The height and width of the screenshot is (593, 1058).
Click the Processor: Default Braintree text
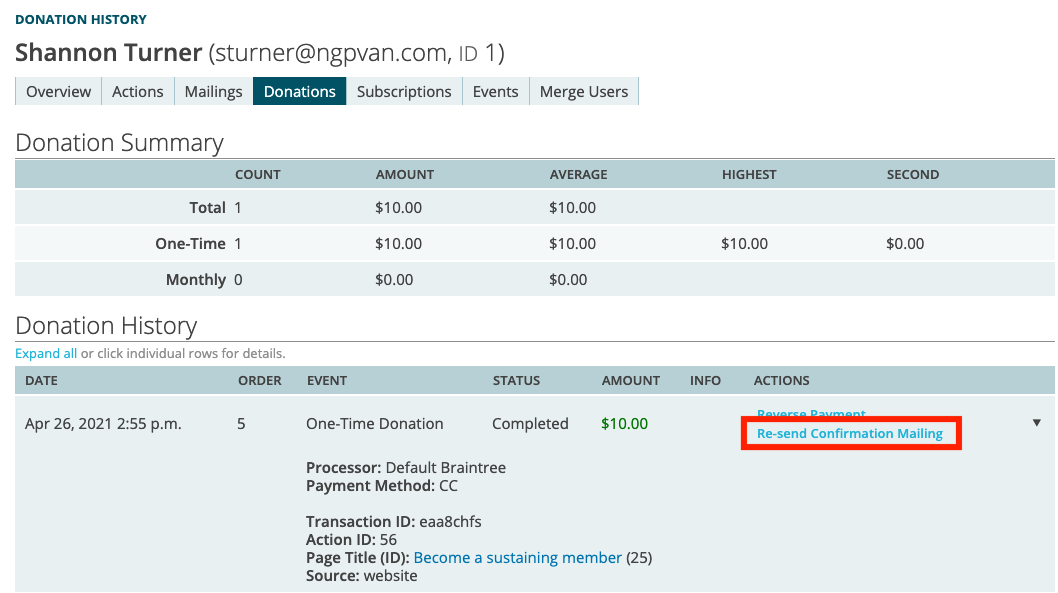pyautogui.click(x=406, y=468)
